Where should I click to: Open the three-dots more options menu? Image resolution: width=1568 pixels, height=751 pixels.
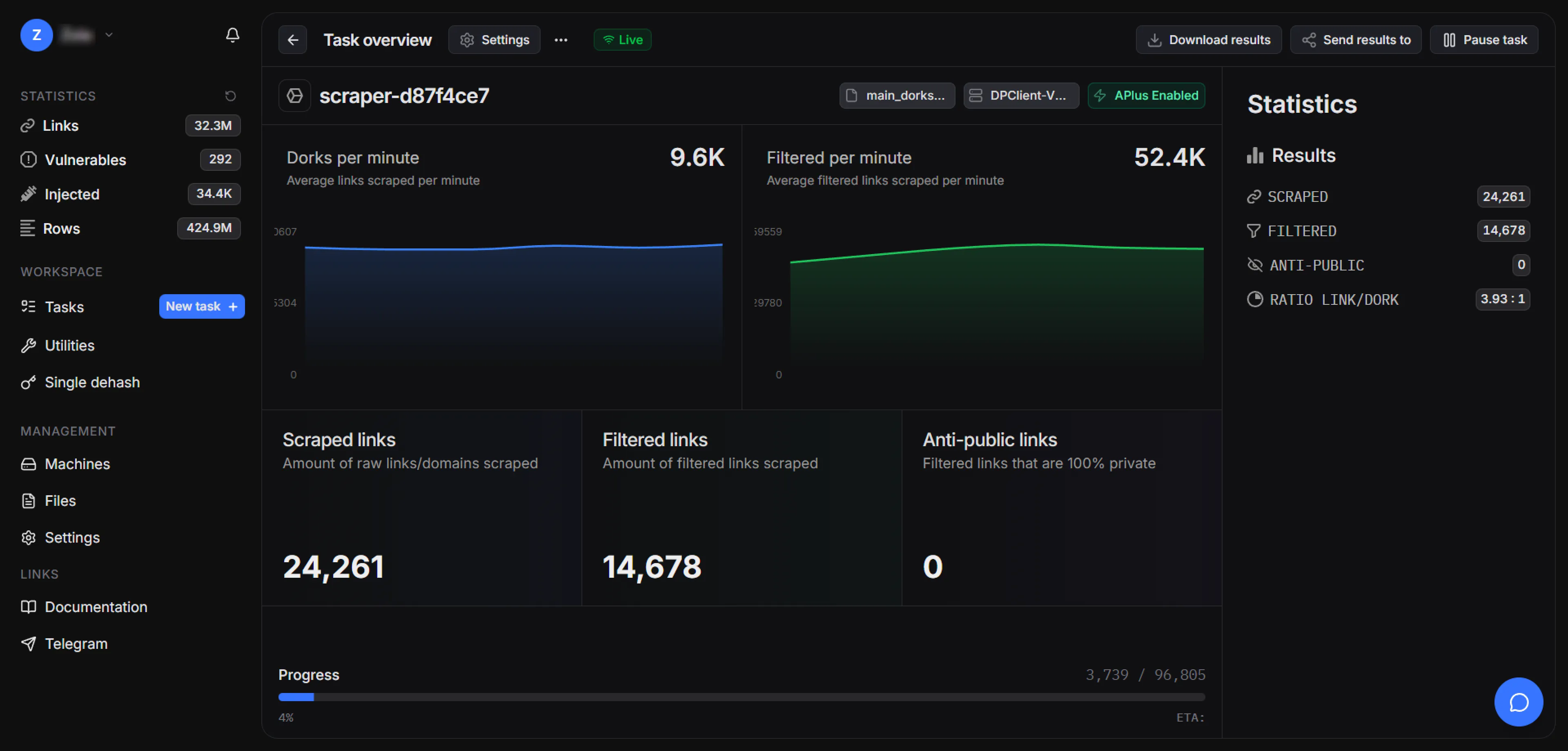click(x=561, y=40)
